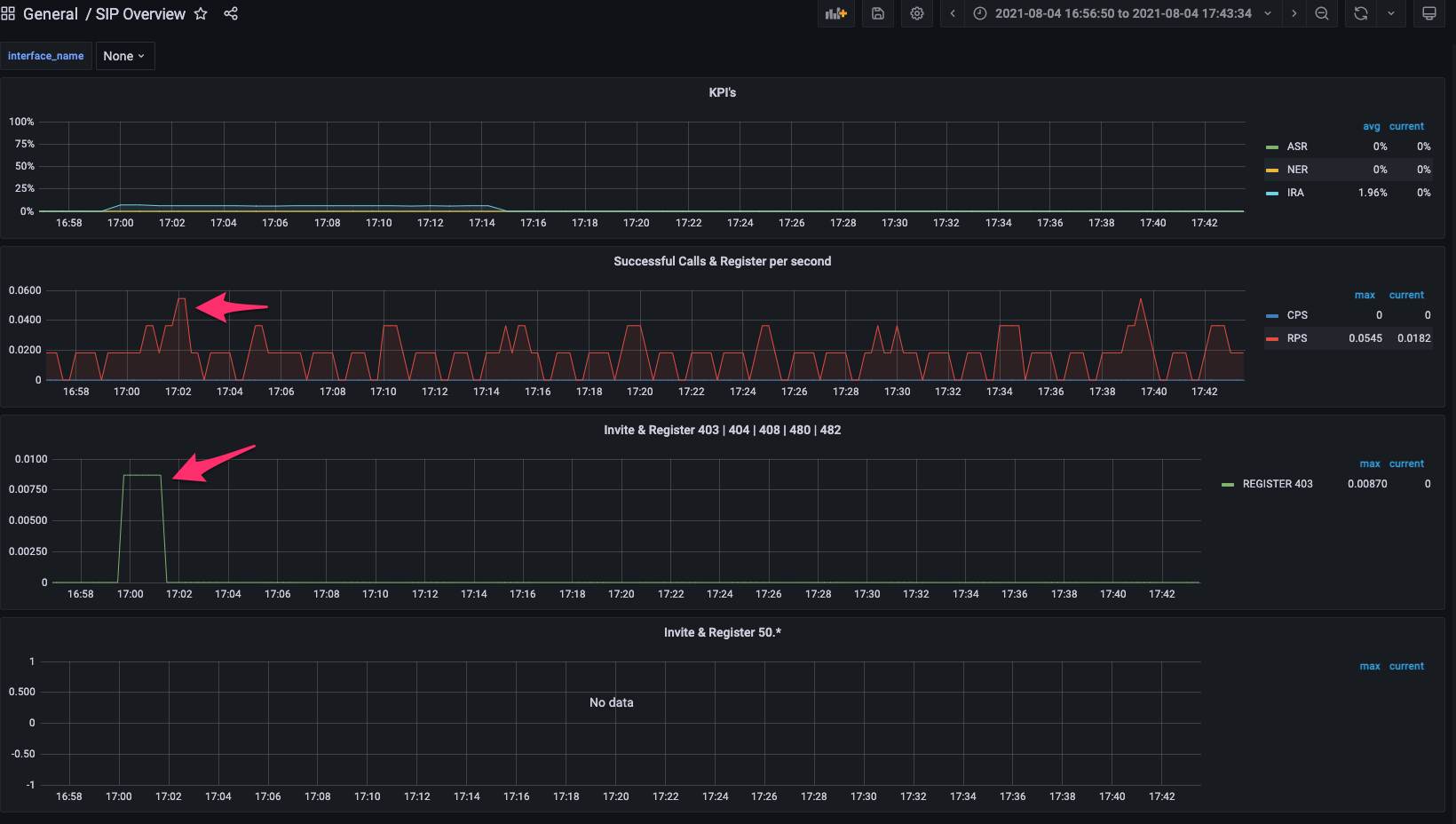The height and width of the screenshot is (824, 1456).
Task: Open the dashboard grid menu icon
Action: 8,14
